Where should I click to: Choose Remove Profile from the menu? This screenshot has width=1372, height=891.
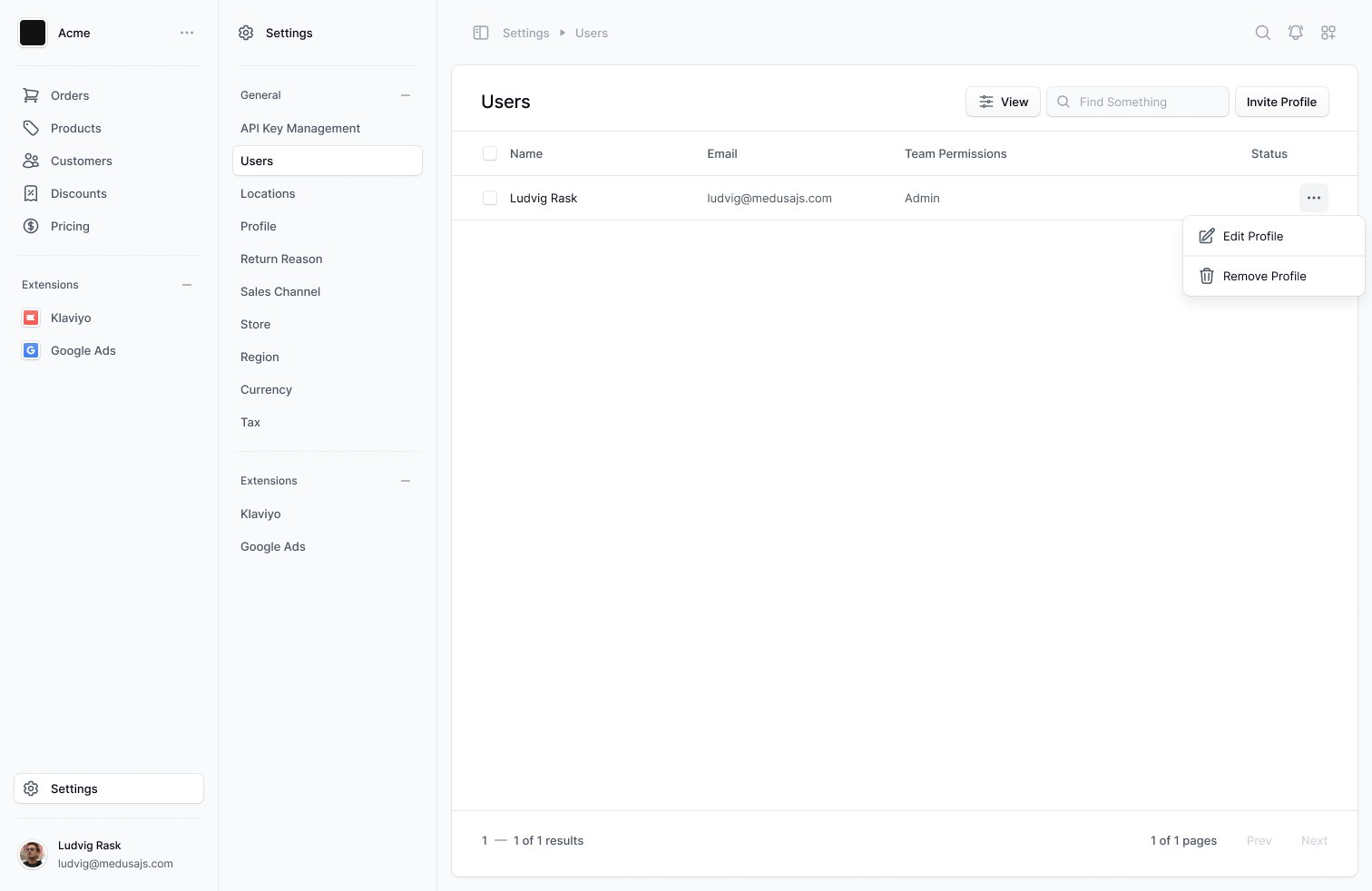click(1274, 276)
